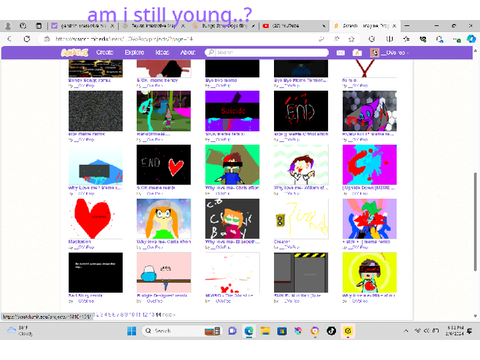Open the Explore menu item

pos(134,53)
